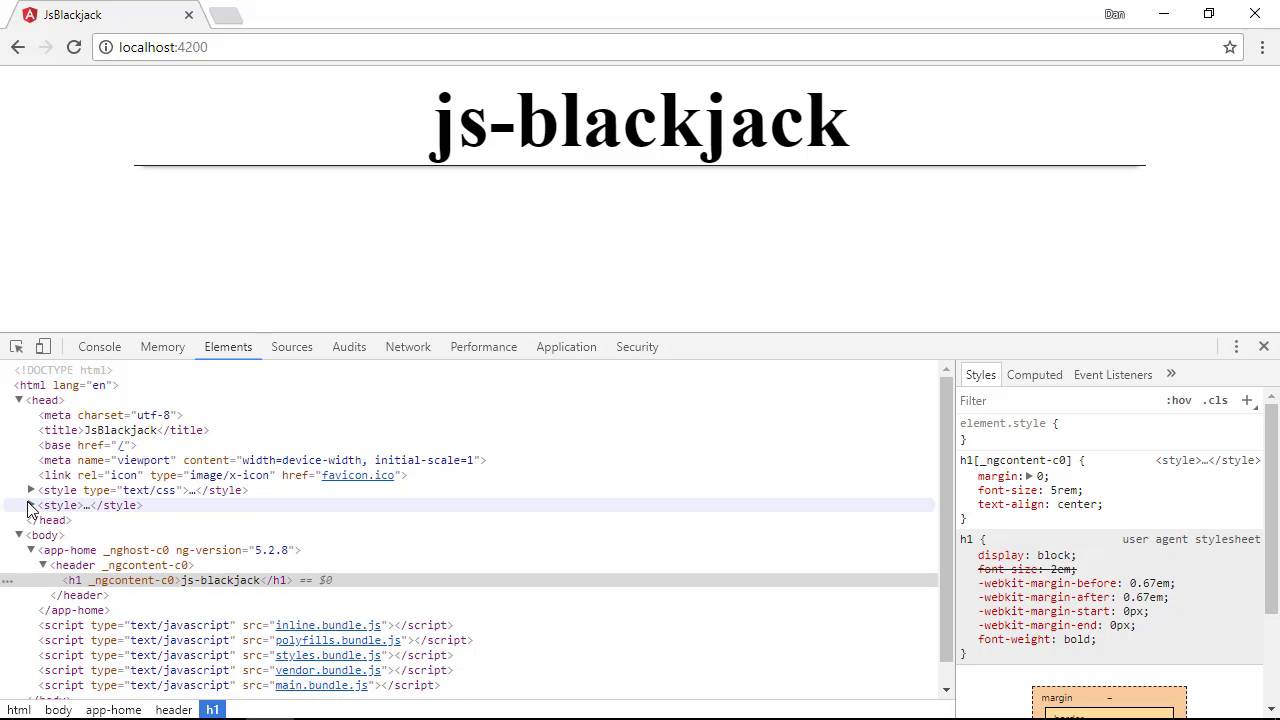Screen dimensions: 1280x720
Task: Expand the margin shorthand property
Action: (1029, 476)
